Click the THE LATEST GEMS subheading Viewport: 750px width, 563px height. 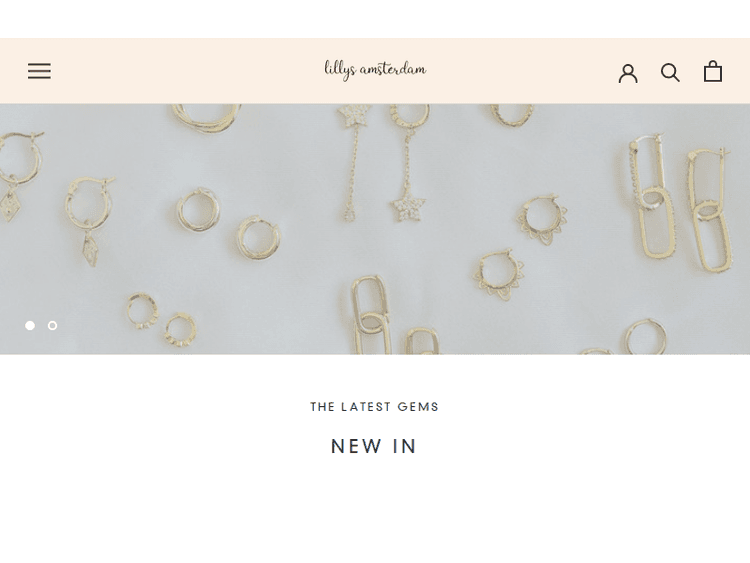tap(375, 407)
